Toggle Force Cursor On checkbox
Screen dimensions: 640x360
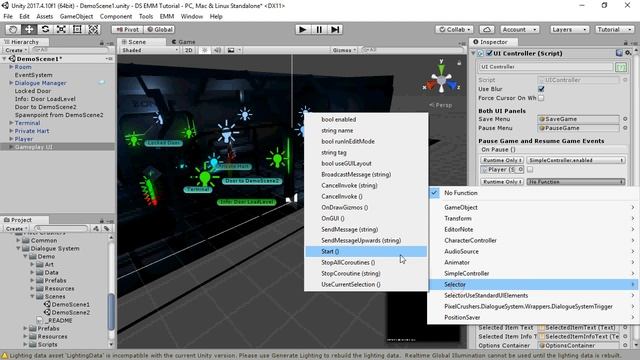541,98
